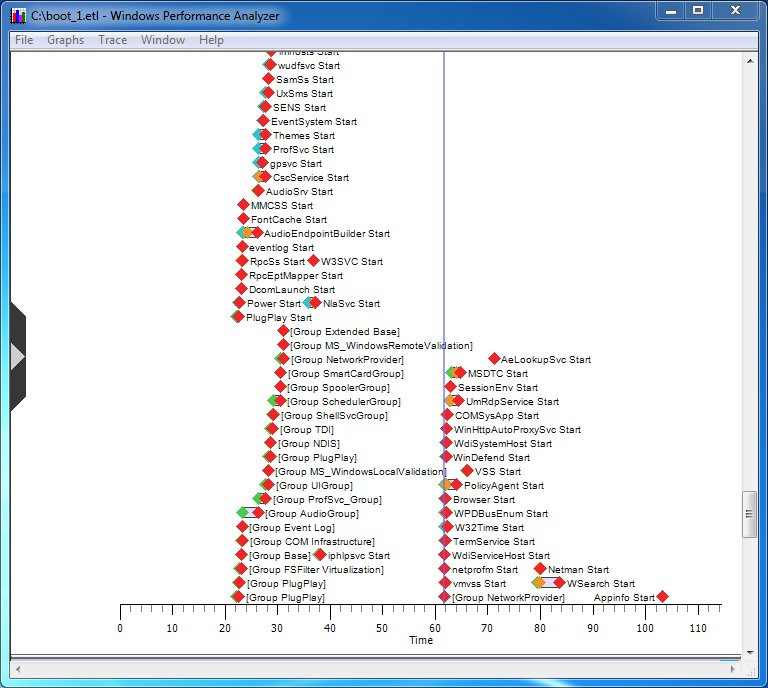Select the eventlog Start diamond marker
The width and height of the screenshot is (768, 688).
[242, 247]
